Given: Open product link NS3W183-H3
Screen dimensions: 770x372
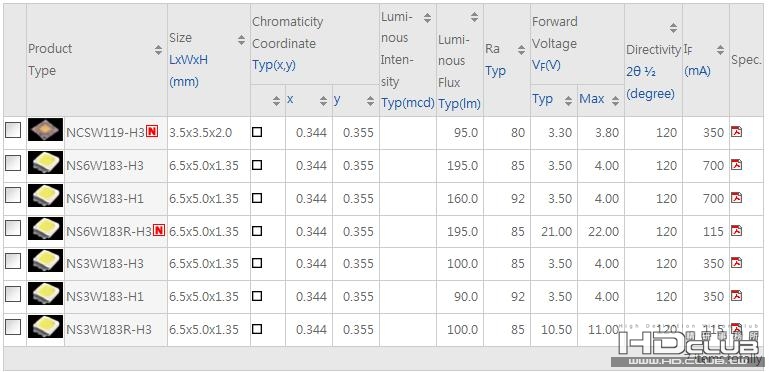Looking at the screenshot, I should point(105,264).
